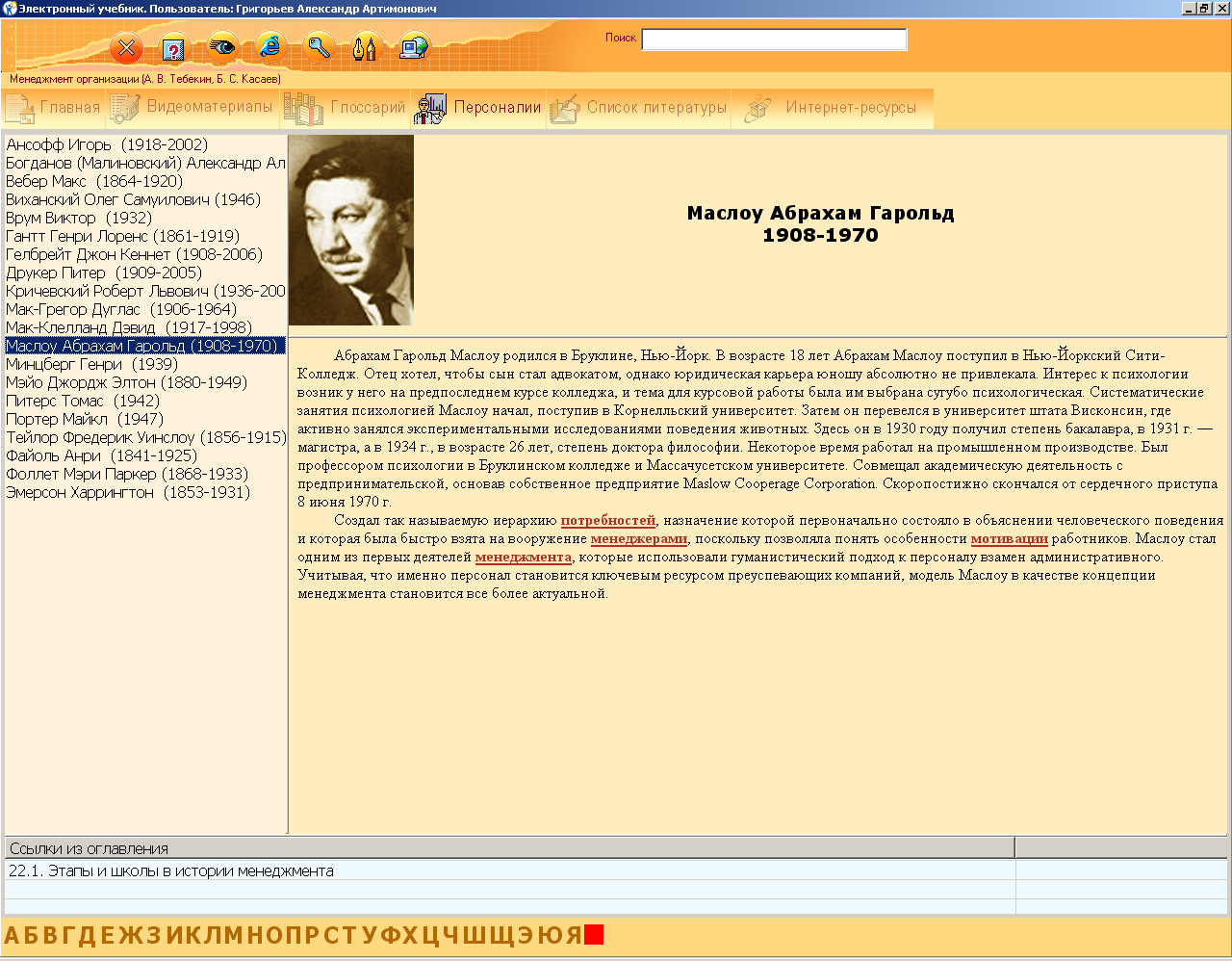Click the computer with globe icon
This screenshot has height=961, width=1232.
(414, 47)
